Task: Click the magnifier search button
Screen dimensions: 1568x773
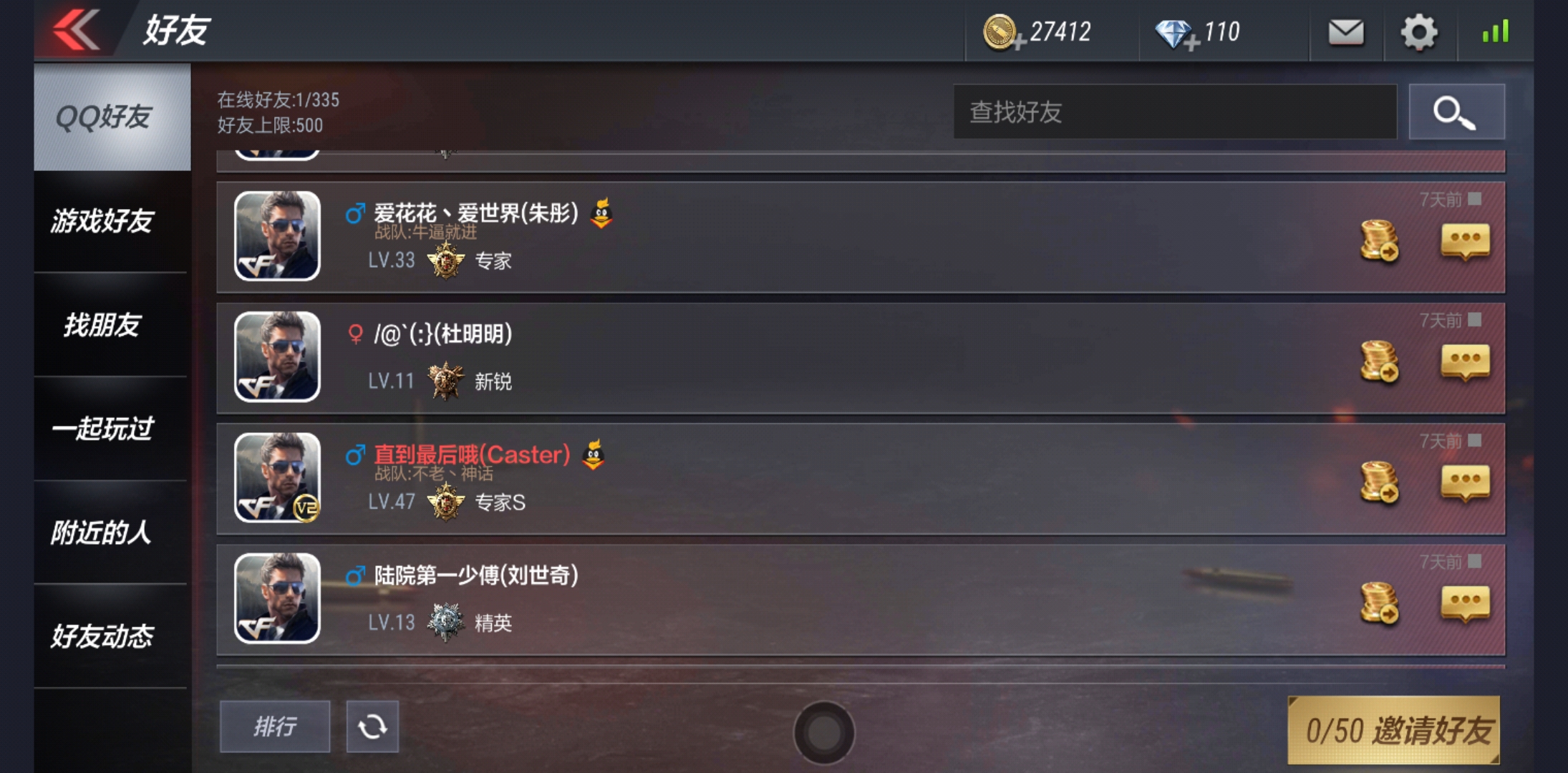Action: click(x=1456, y=112)
